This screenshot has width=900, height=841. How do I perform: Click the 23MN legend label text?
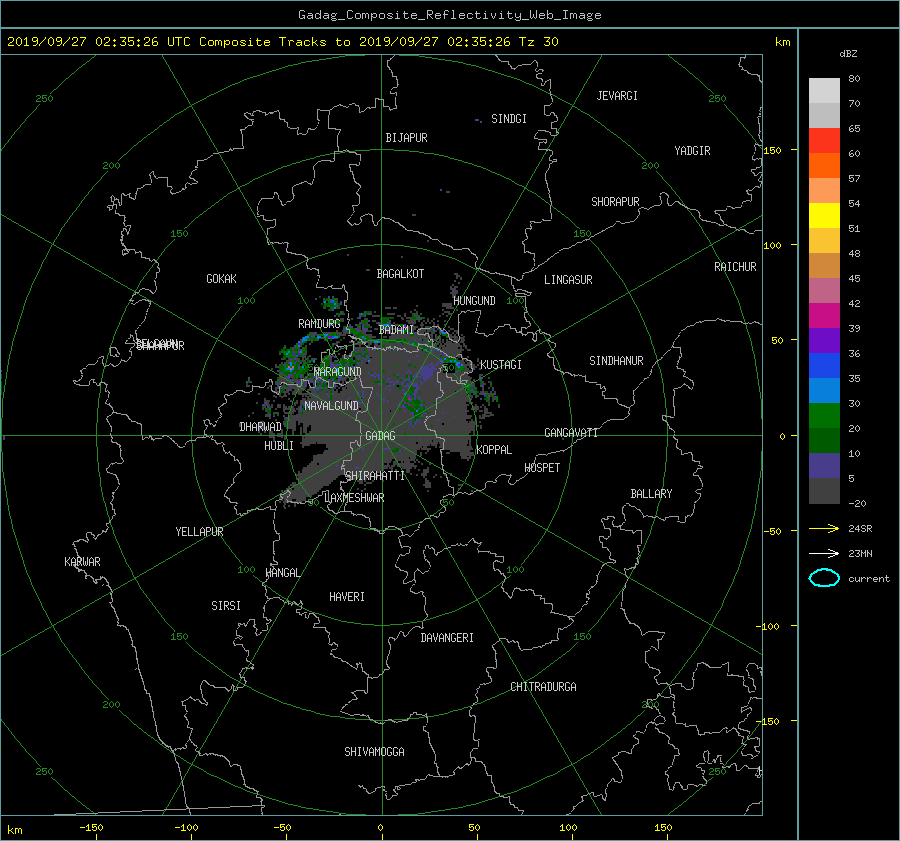[860, 553]
